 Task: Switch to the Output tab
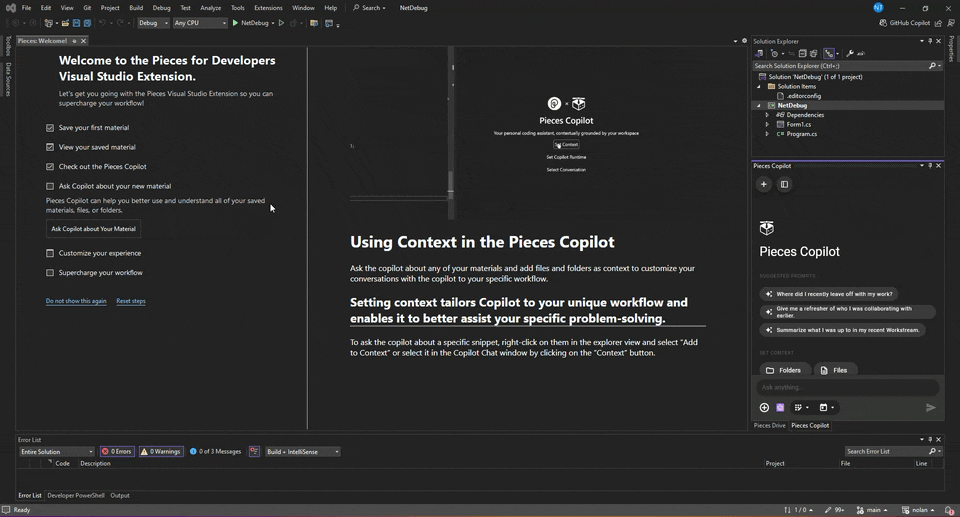pos(120,495)
